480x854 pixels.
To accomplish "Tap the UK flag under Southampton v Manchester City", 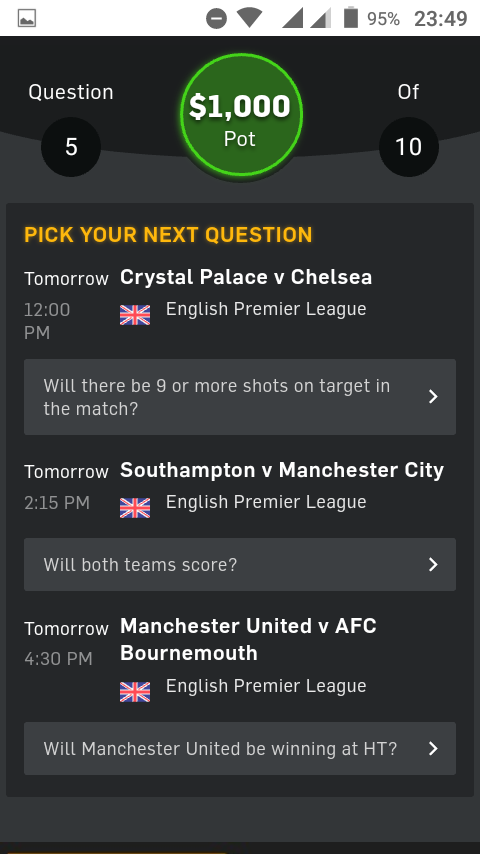I will point(135,508).
